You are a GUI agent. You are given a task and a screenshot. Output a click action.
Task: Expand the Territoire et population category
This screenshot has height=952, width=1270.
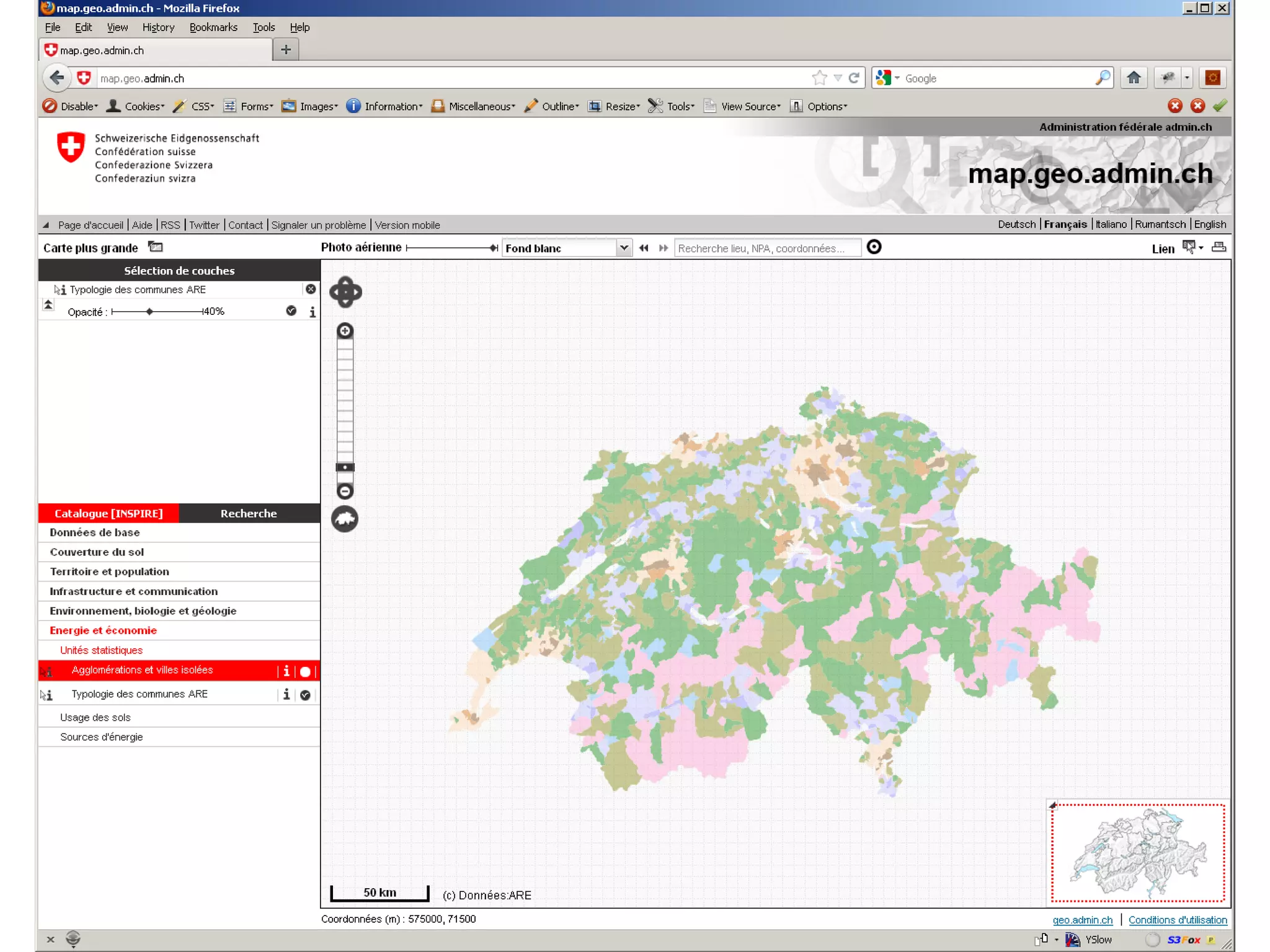coord(109,571)
